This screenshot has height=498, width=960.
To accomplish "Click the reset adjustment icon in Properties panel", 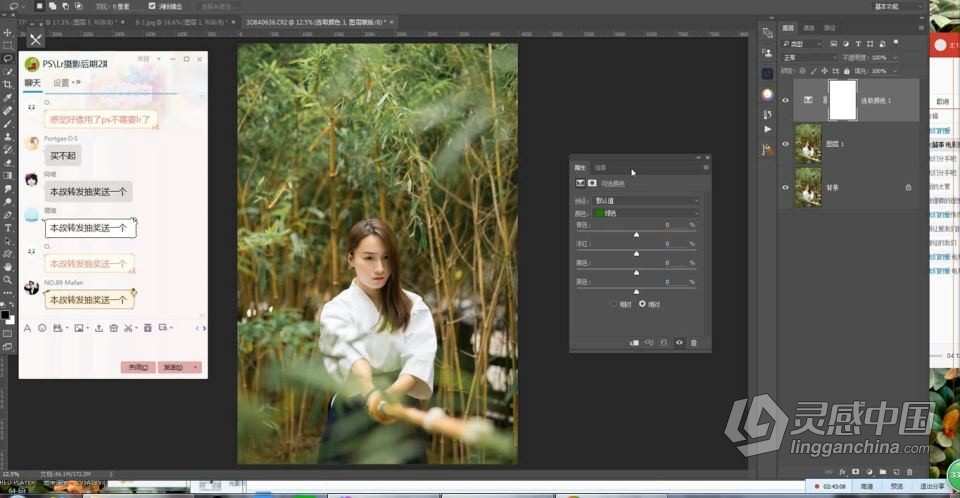I will point(663,343).
